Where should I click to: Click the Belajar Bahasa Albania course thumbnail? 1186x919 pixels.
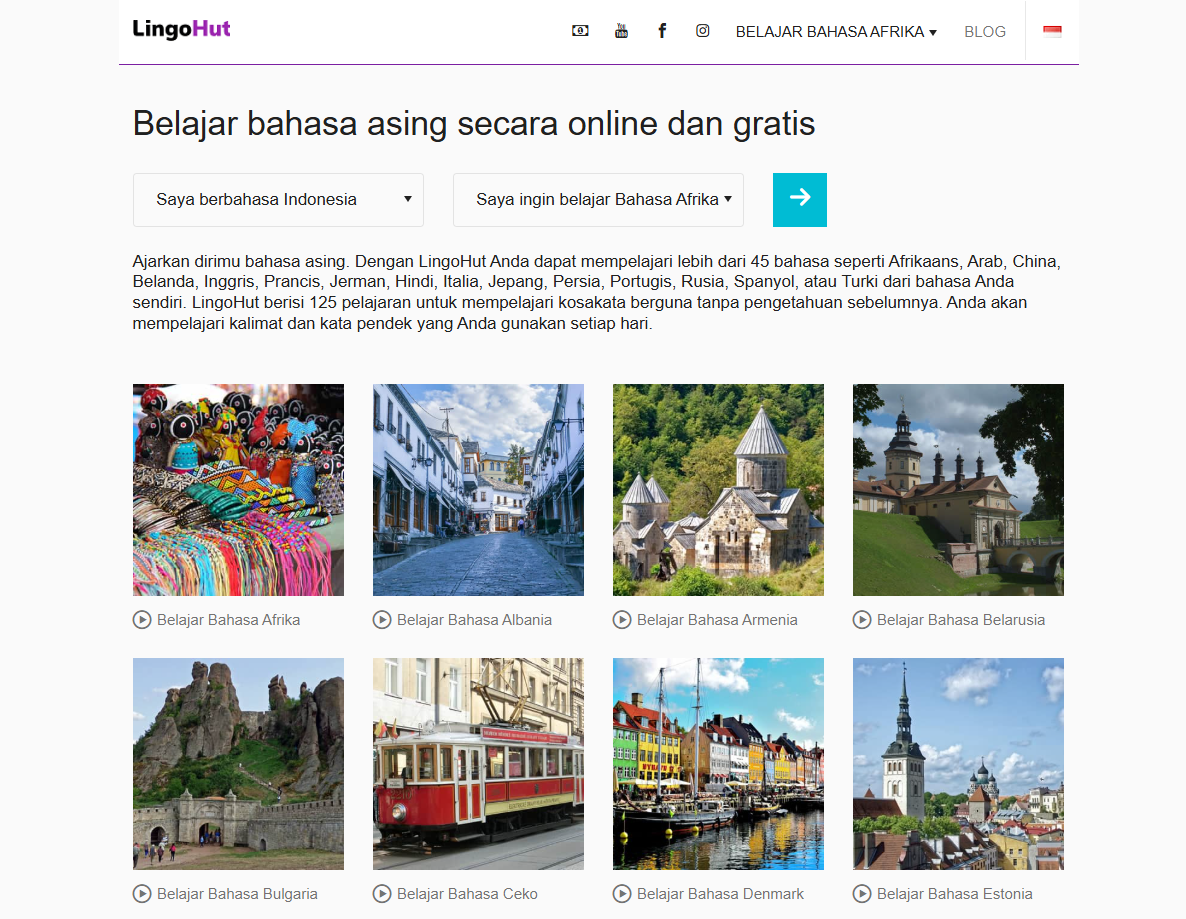(478, 489)
